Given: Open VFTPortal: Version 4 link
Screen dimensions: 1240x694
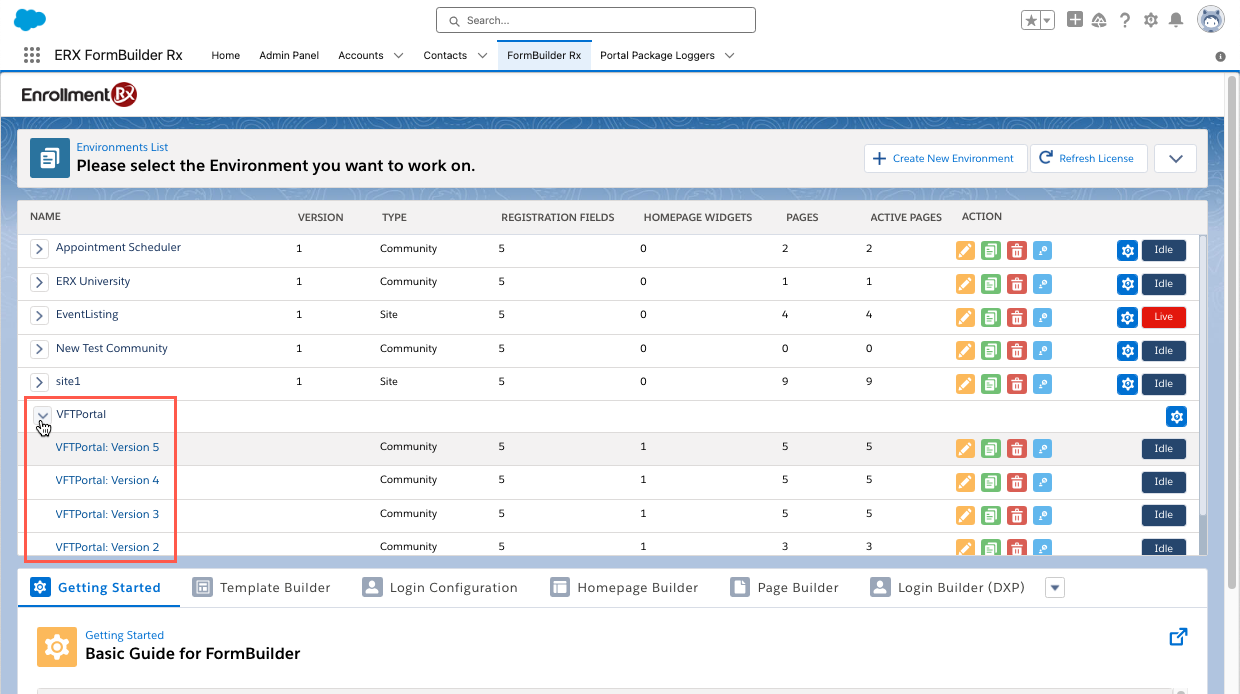Looking at the screenshot, I should (107, 481).
